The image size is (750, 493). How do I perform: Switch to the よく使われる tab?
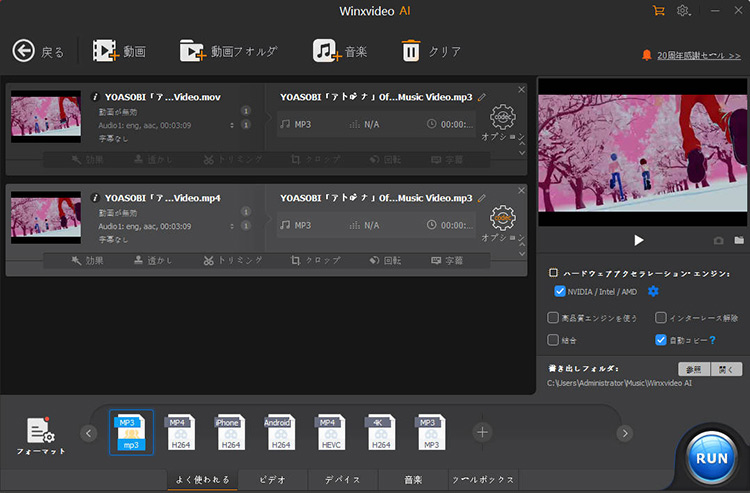[203, 480]
